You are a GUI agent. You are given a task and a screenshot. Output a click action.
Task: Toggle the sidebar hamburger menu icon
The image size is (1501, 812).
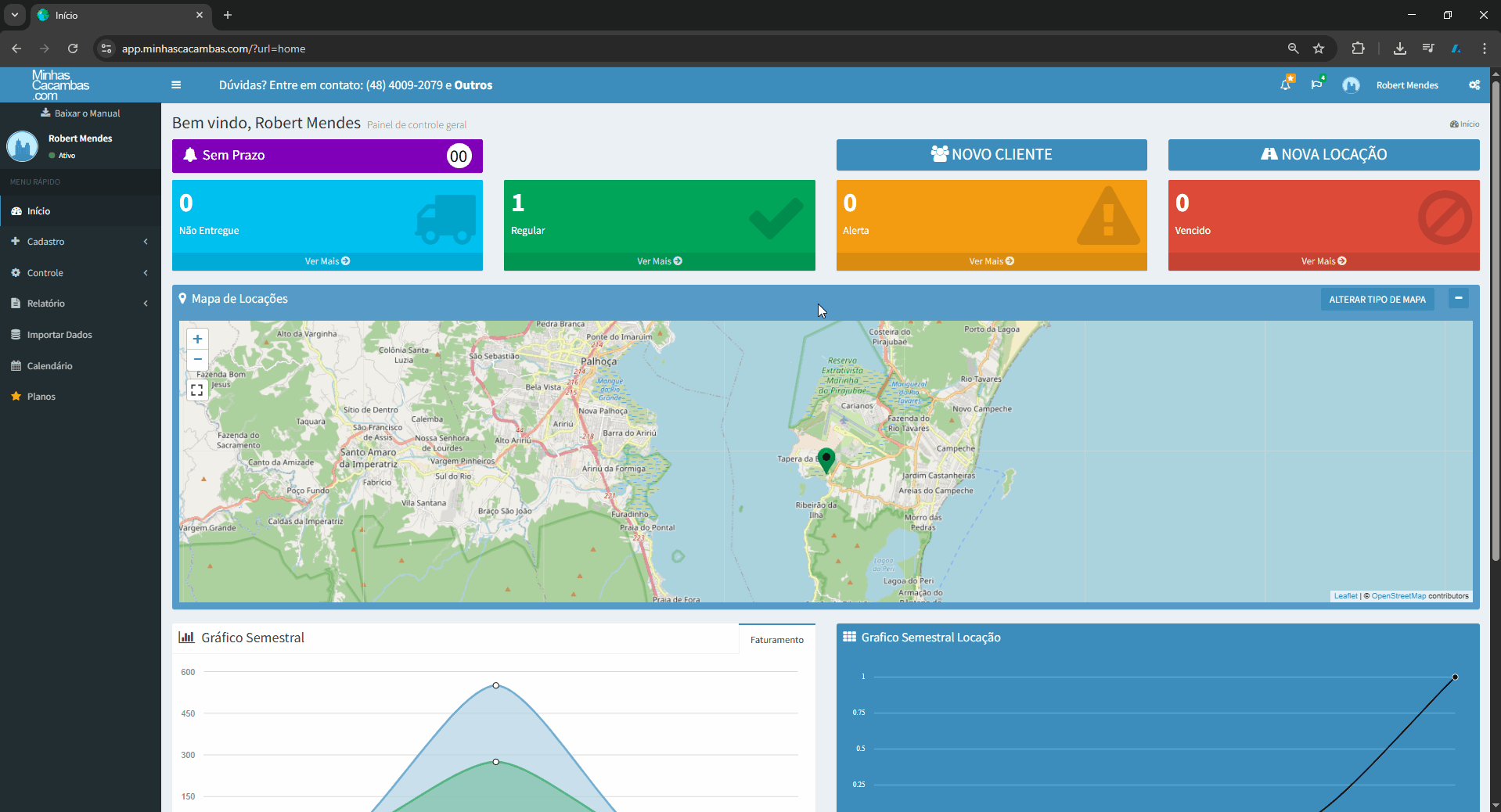tap(176, 85)
